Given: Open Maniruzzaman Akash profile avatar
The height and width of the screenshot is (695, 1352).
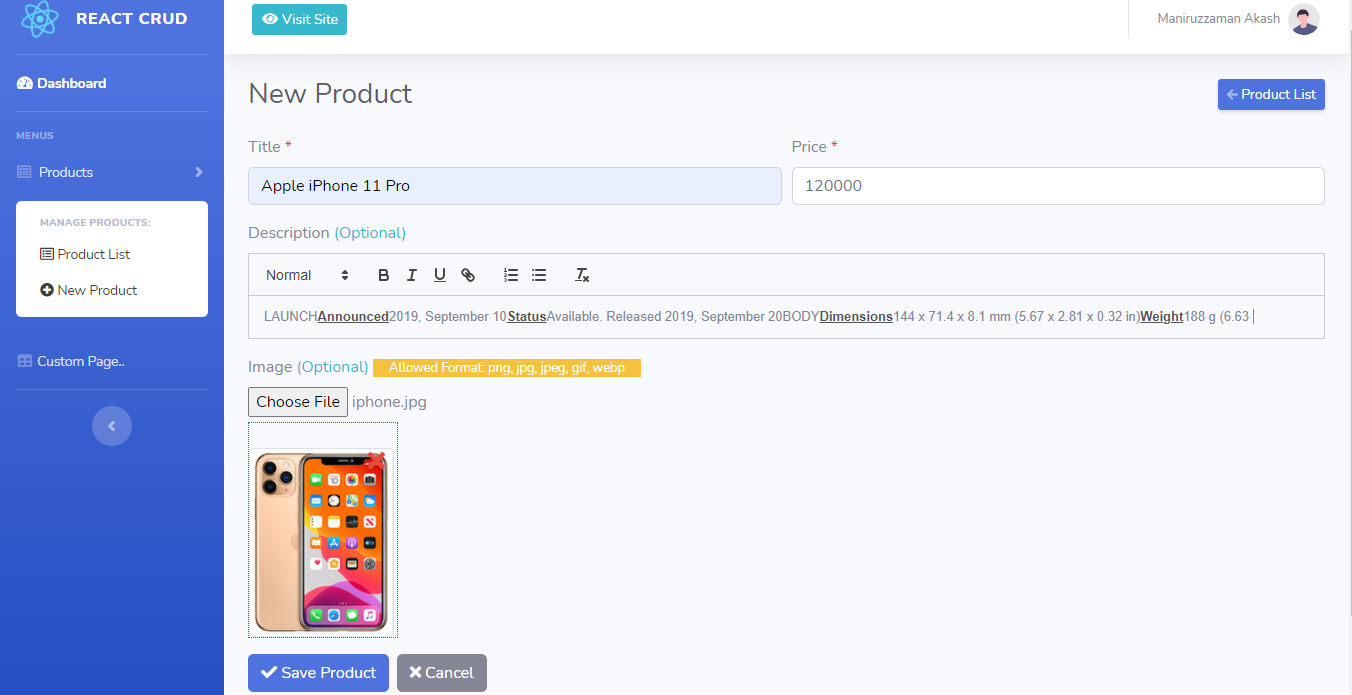Looking at the screenshot, I should pyautogui.click(x=1303, y=19).
